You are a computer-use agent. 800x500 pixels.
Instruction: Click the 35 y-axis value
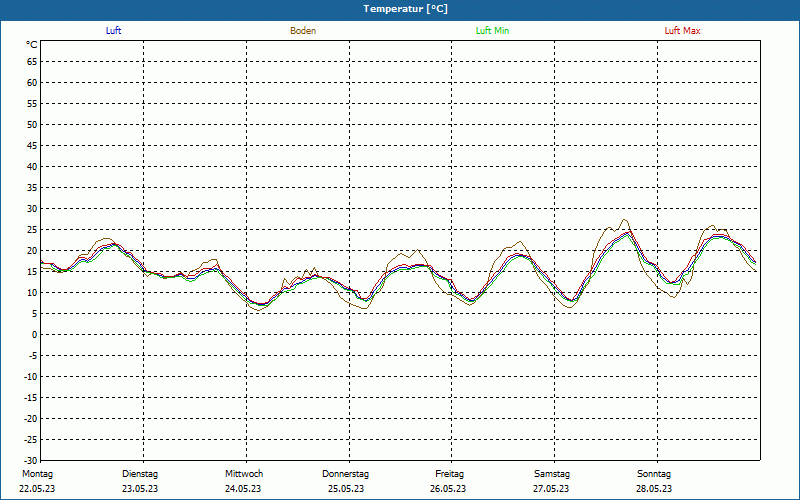[32, 188]
